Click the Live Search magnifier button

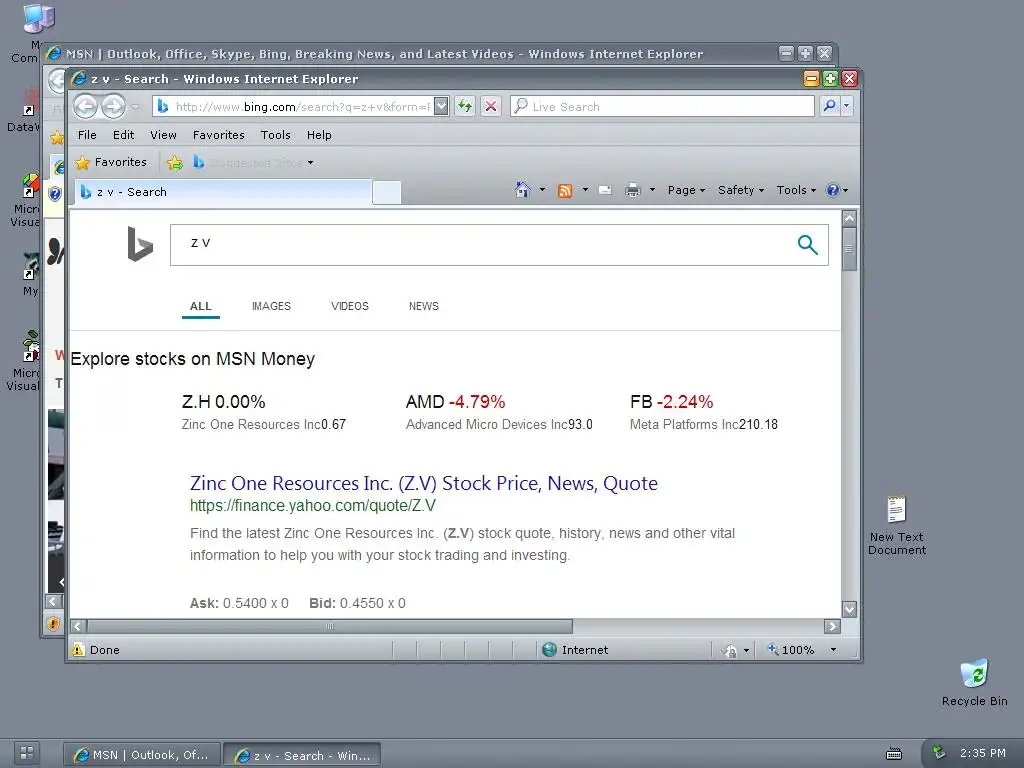tap(829, 106)
